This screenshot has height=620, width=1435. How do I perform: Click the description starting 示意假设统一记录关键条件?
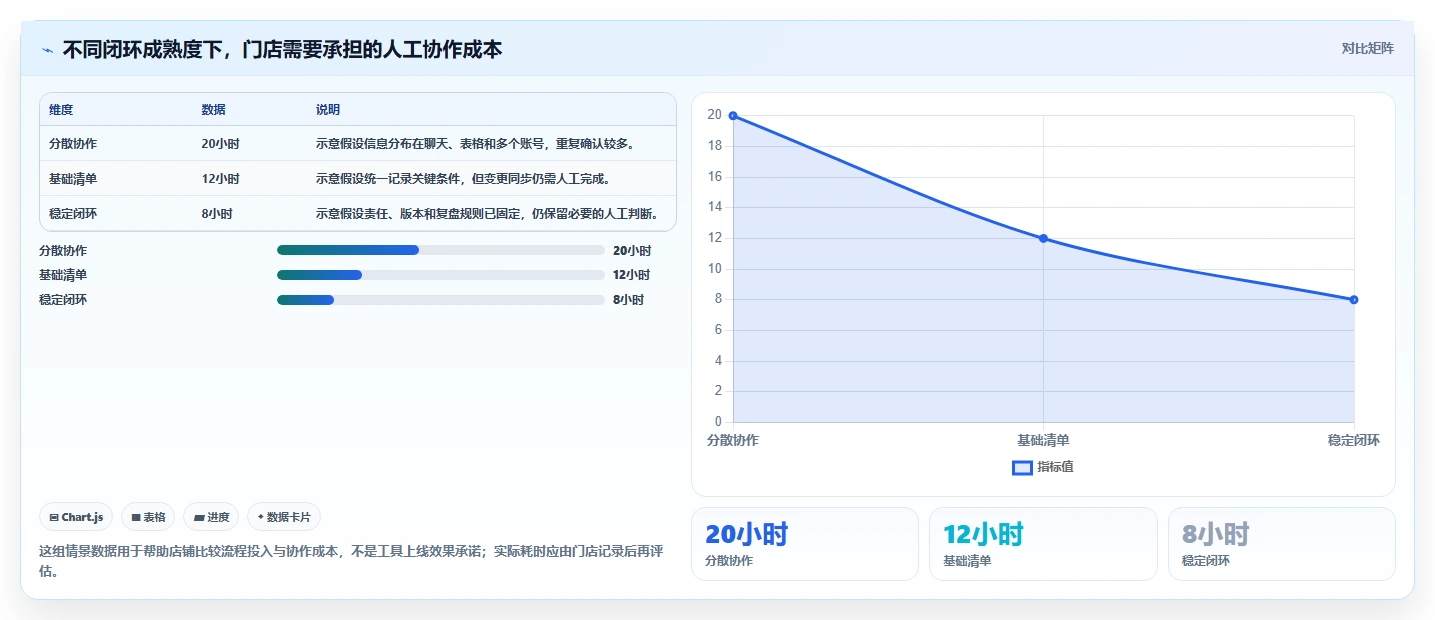coord(463,179)
